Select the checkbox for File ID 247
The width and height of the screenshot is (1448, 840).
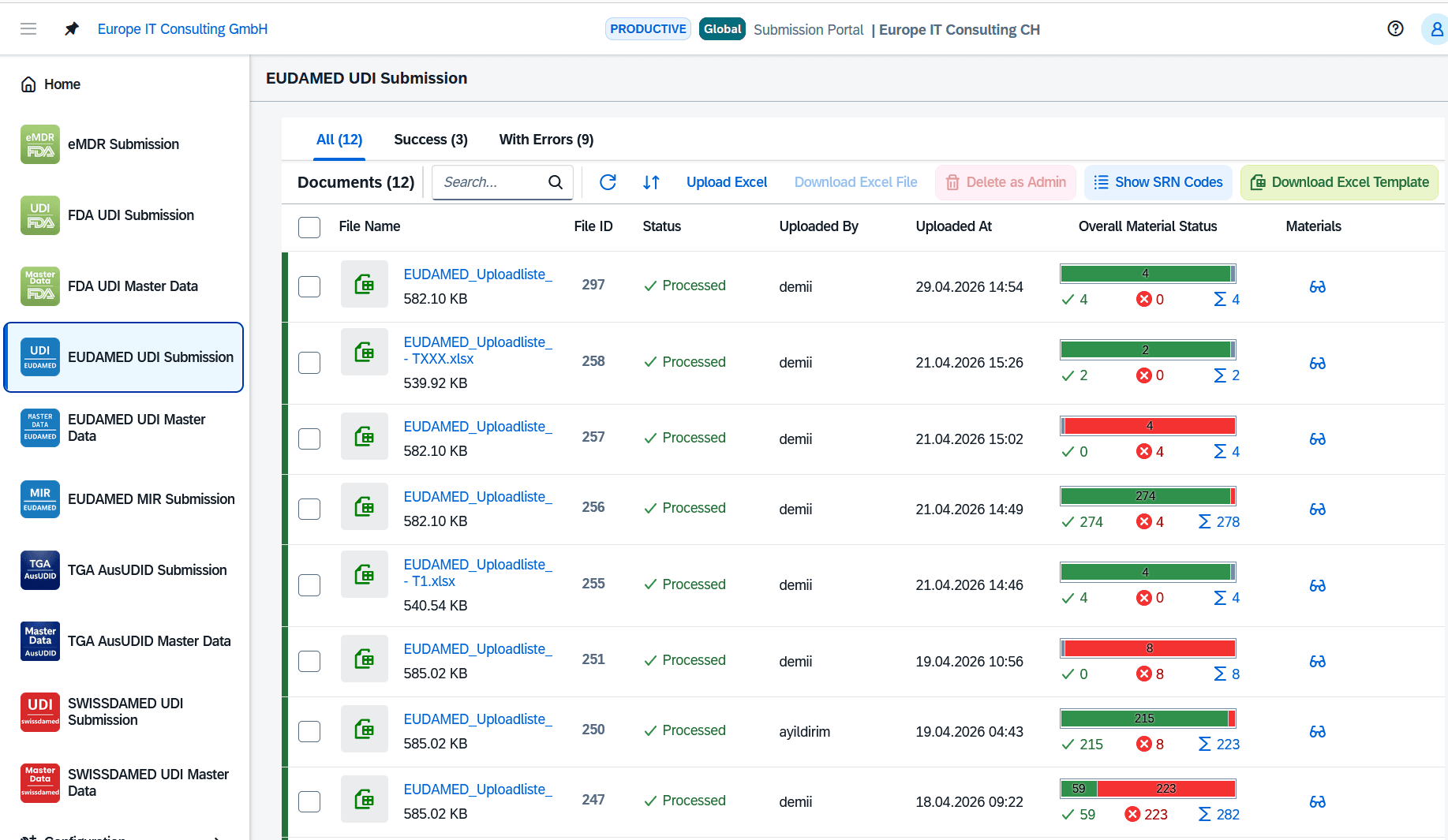point(309,801)
